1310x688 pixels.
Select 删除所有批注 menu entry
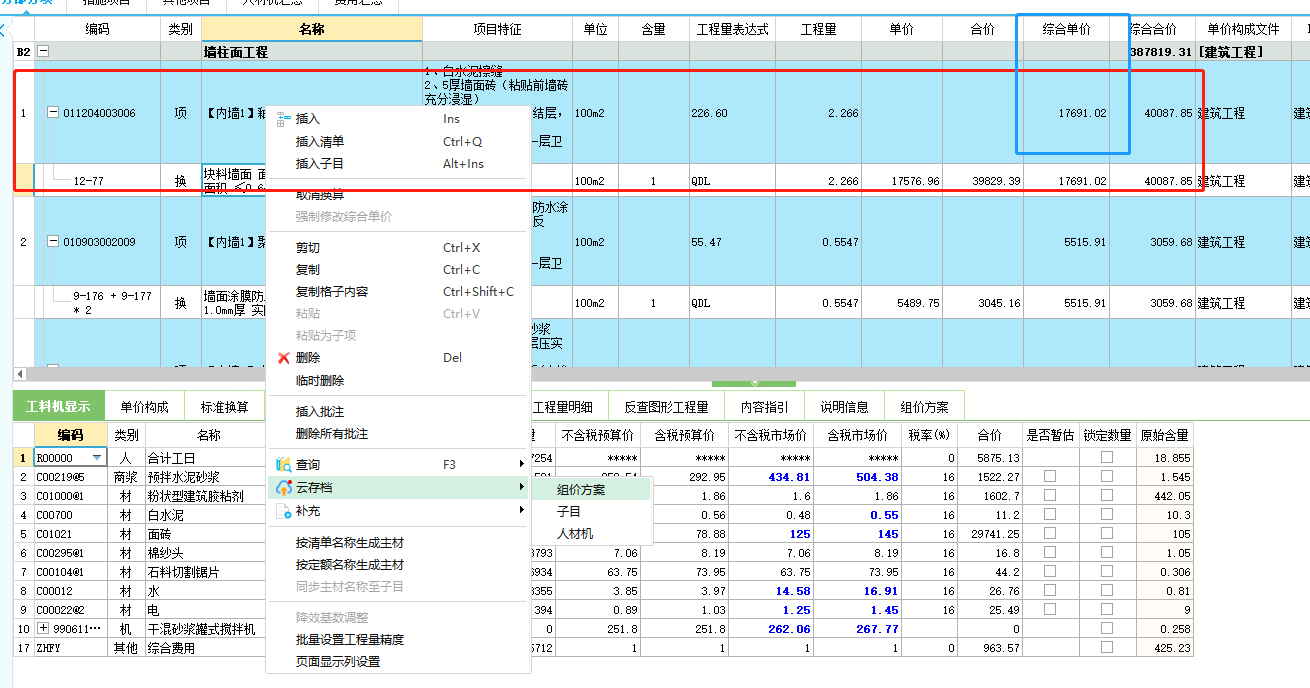coord(397,434)
